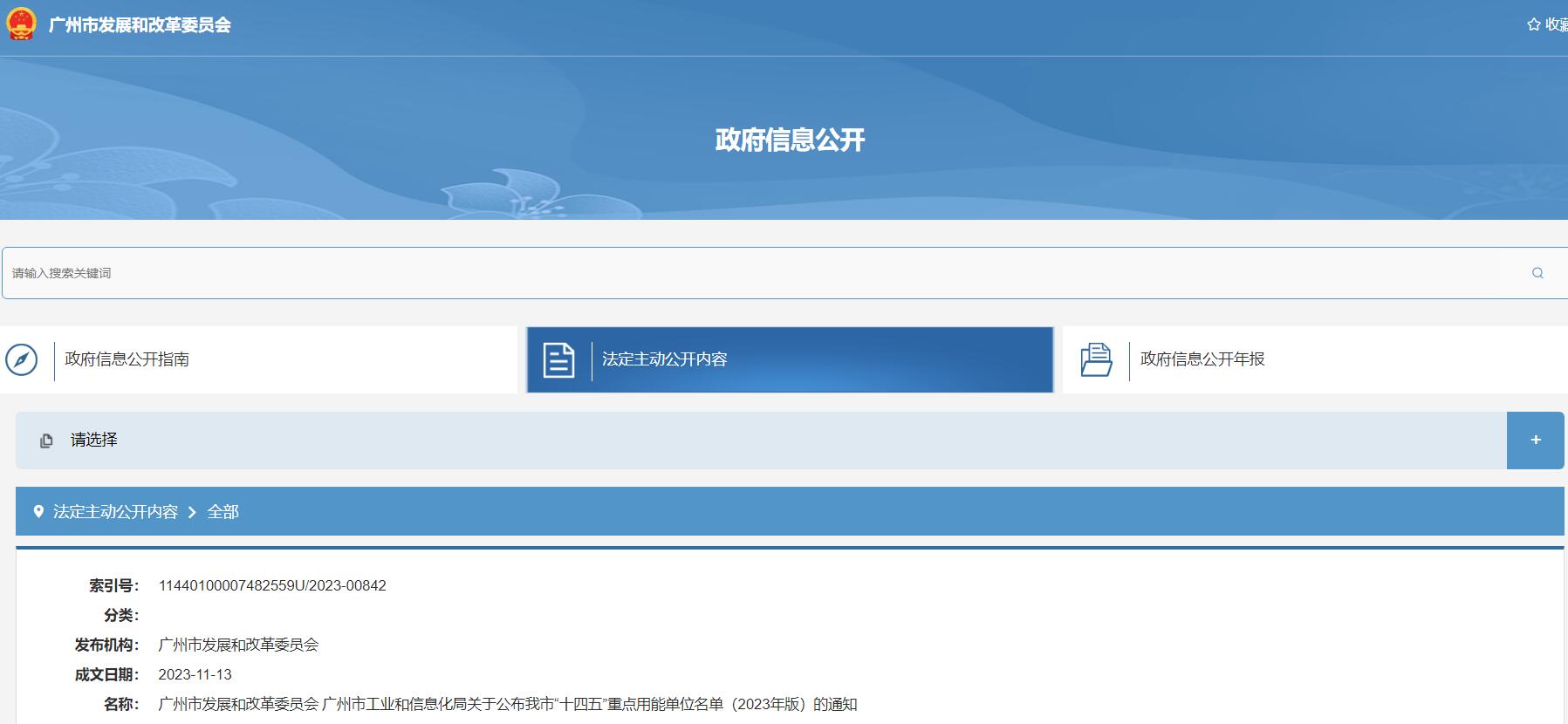The height and width of the screenshot is (724, 1568).
Task: Click 广州市发展和改革委员会 site title
Action: tap(140, 25)
